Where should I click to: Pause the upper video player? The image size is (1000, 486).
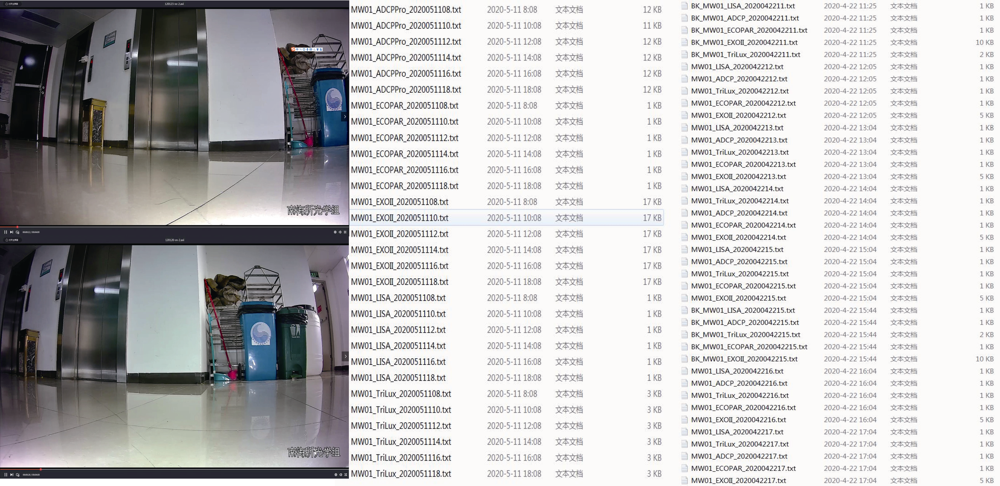5,232
